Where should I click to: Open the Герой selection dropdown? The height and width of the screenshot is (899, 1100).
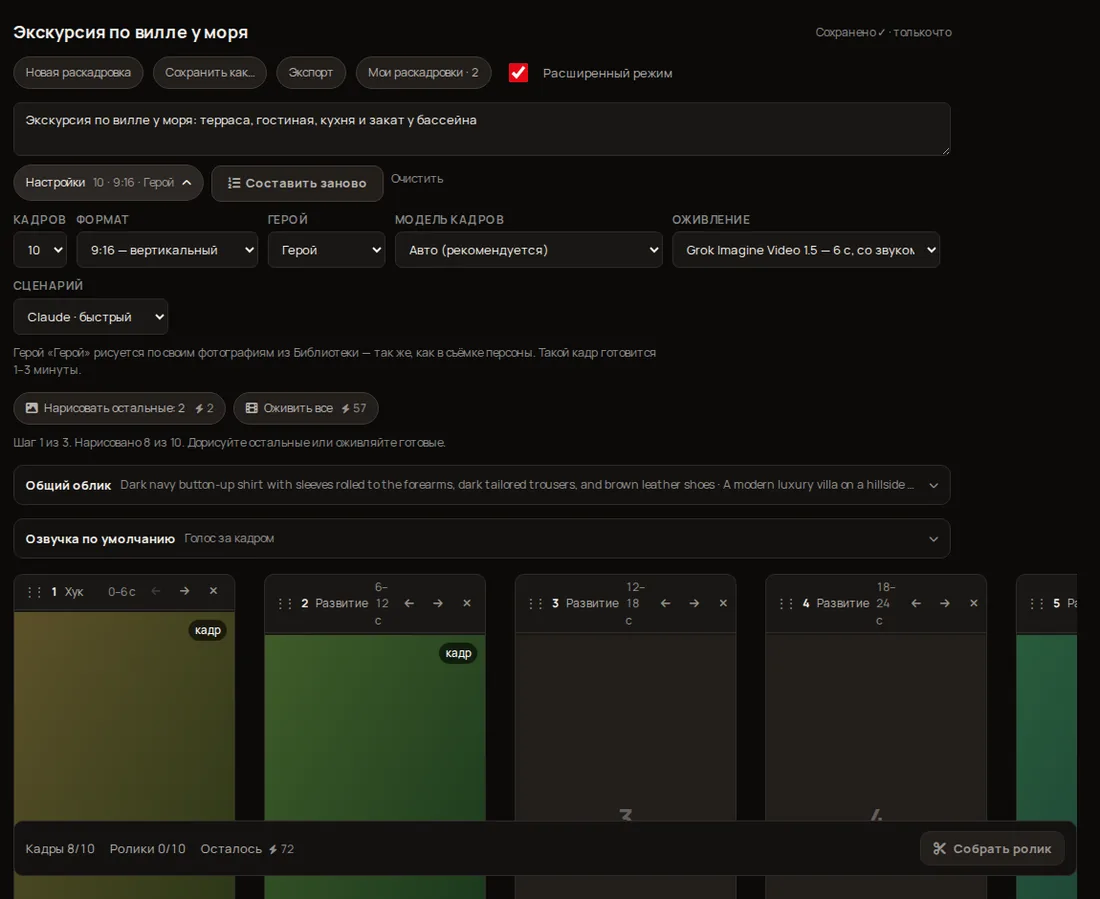coord(326,250)
